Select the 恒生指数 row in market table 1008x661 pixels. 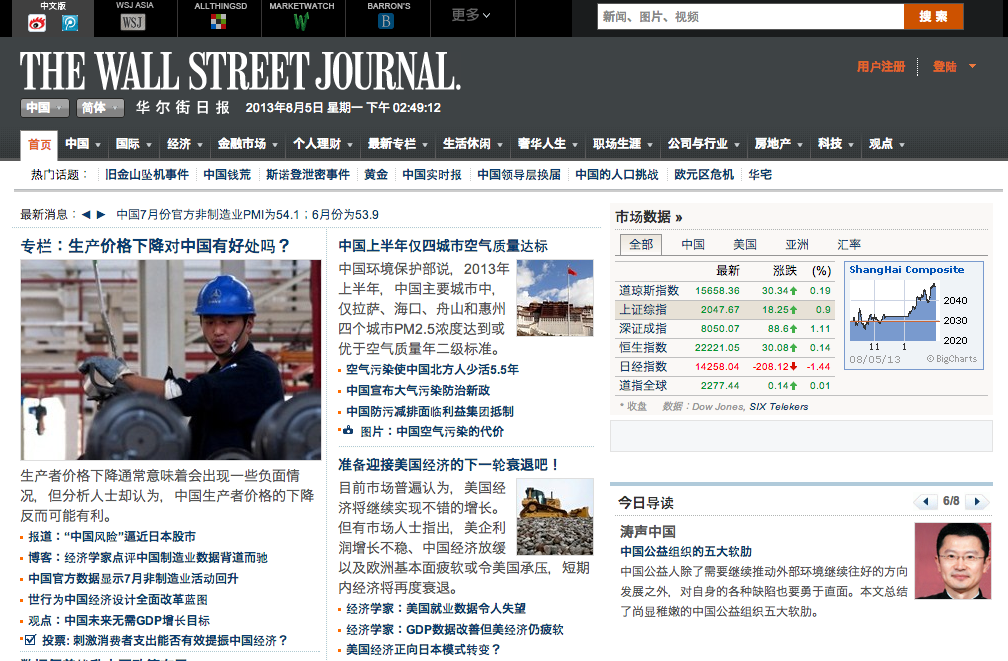tap(725, 347)
